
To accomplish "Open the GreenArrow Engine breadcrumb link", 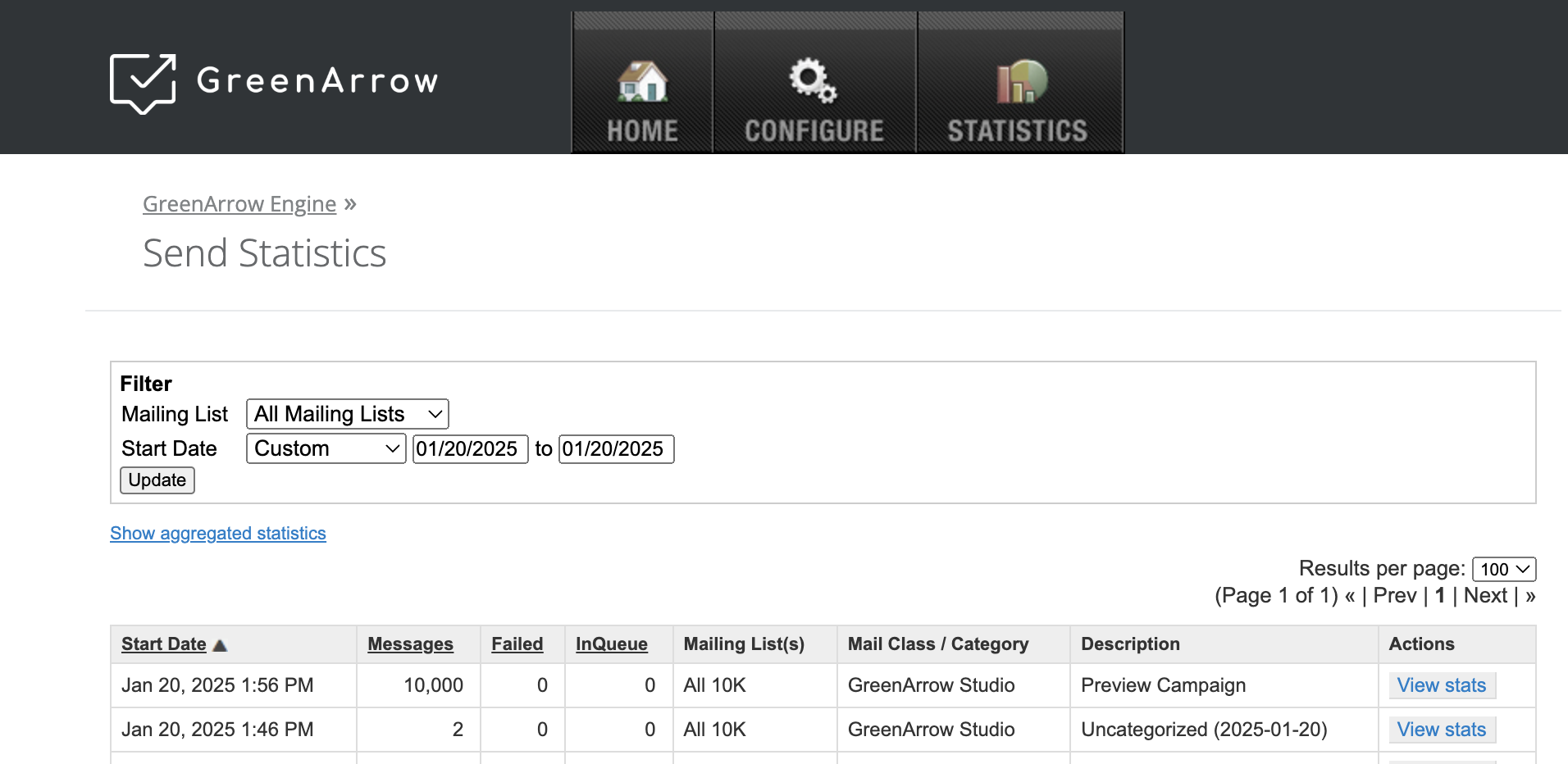I will (x=239, y=204).
